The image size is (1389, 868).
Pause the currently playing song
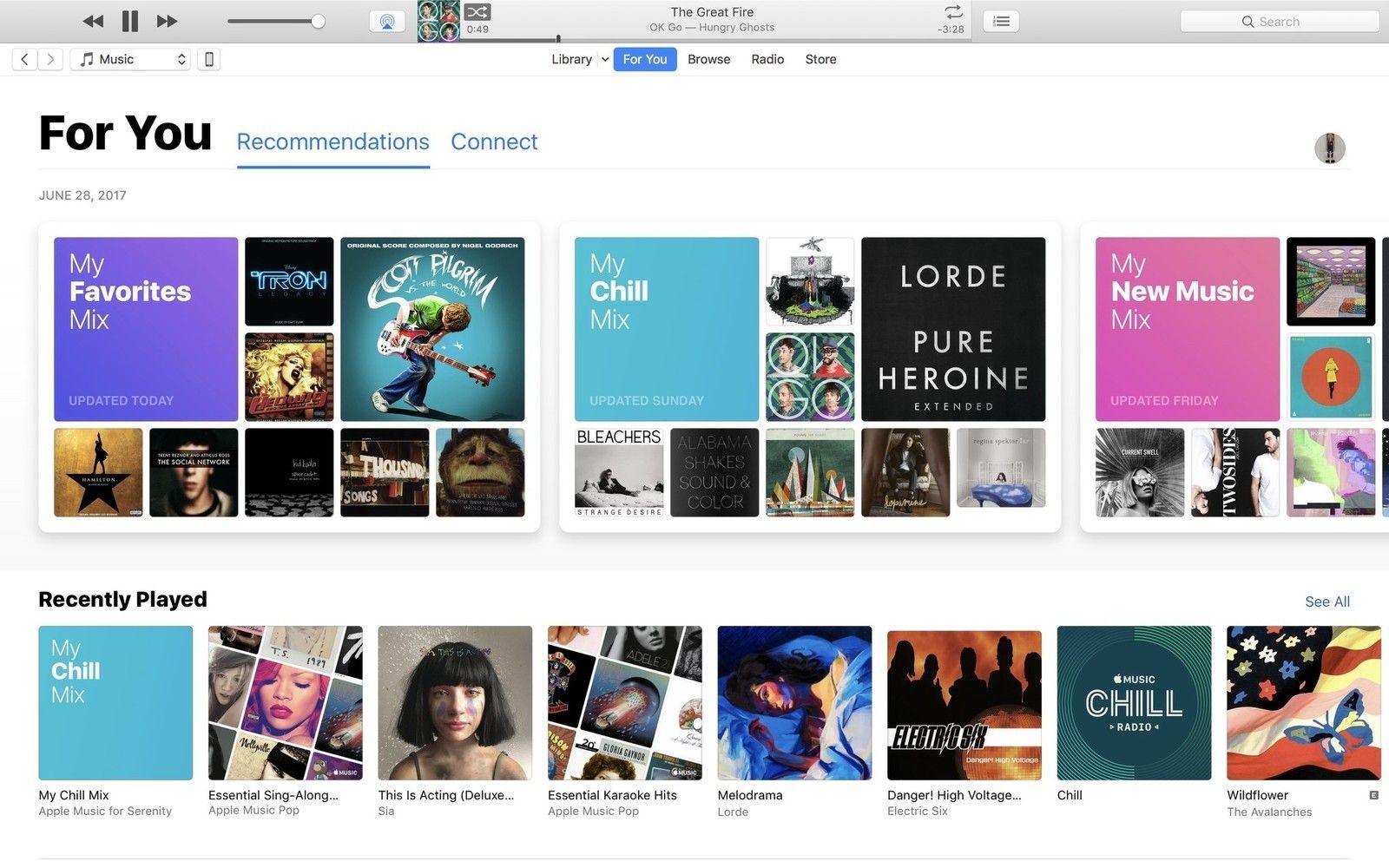(130, 21)
